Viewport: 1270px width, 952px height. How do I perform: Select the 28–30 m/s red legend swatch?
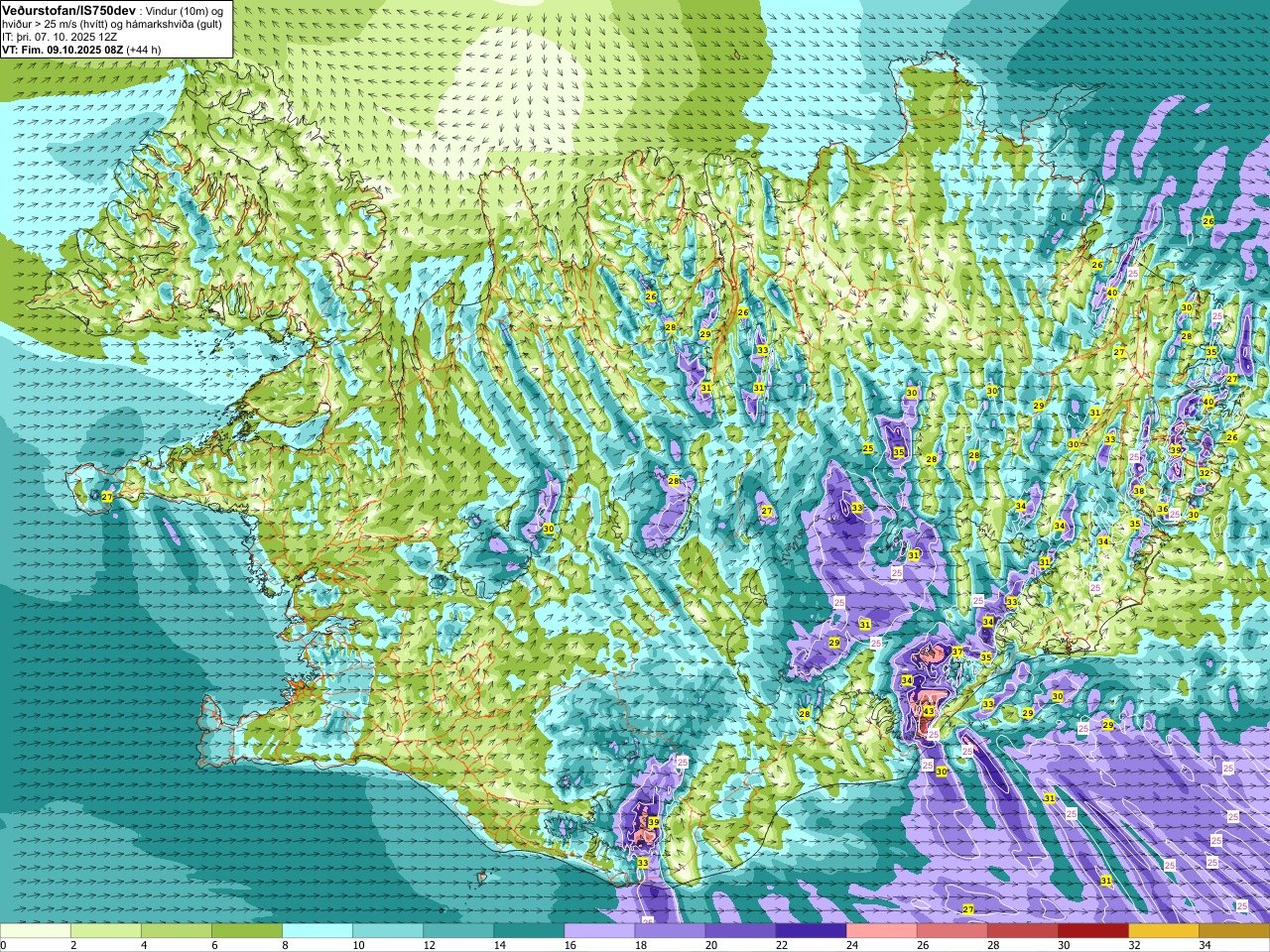click(1022, 930)
